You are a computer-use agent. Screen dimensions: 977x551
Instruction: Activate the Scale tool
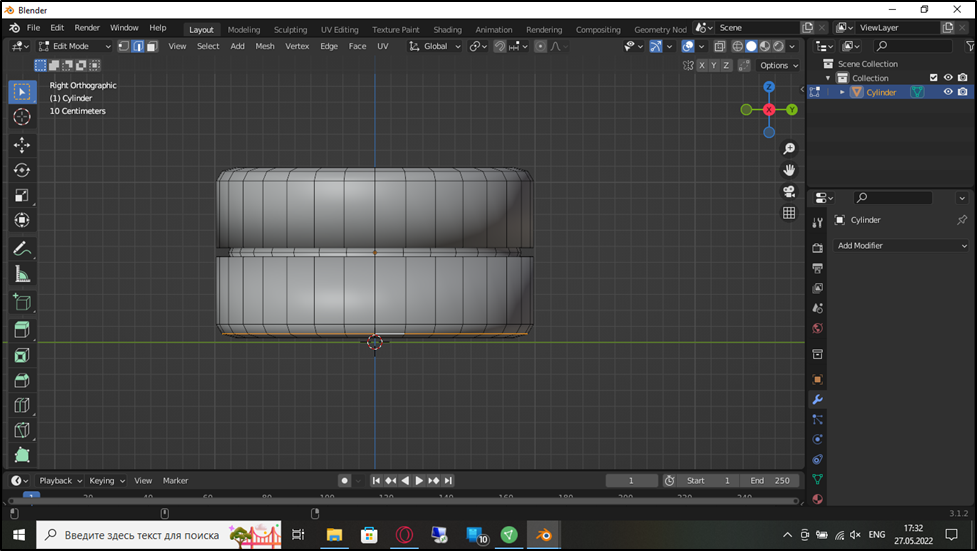pyautogui.click(x=22, y=196)
